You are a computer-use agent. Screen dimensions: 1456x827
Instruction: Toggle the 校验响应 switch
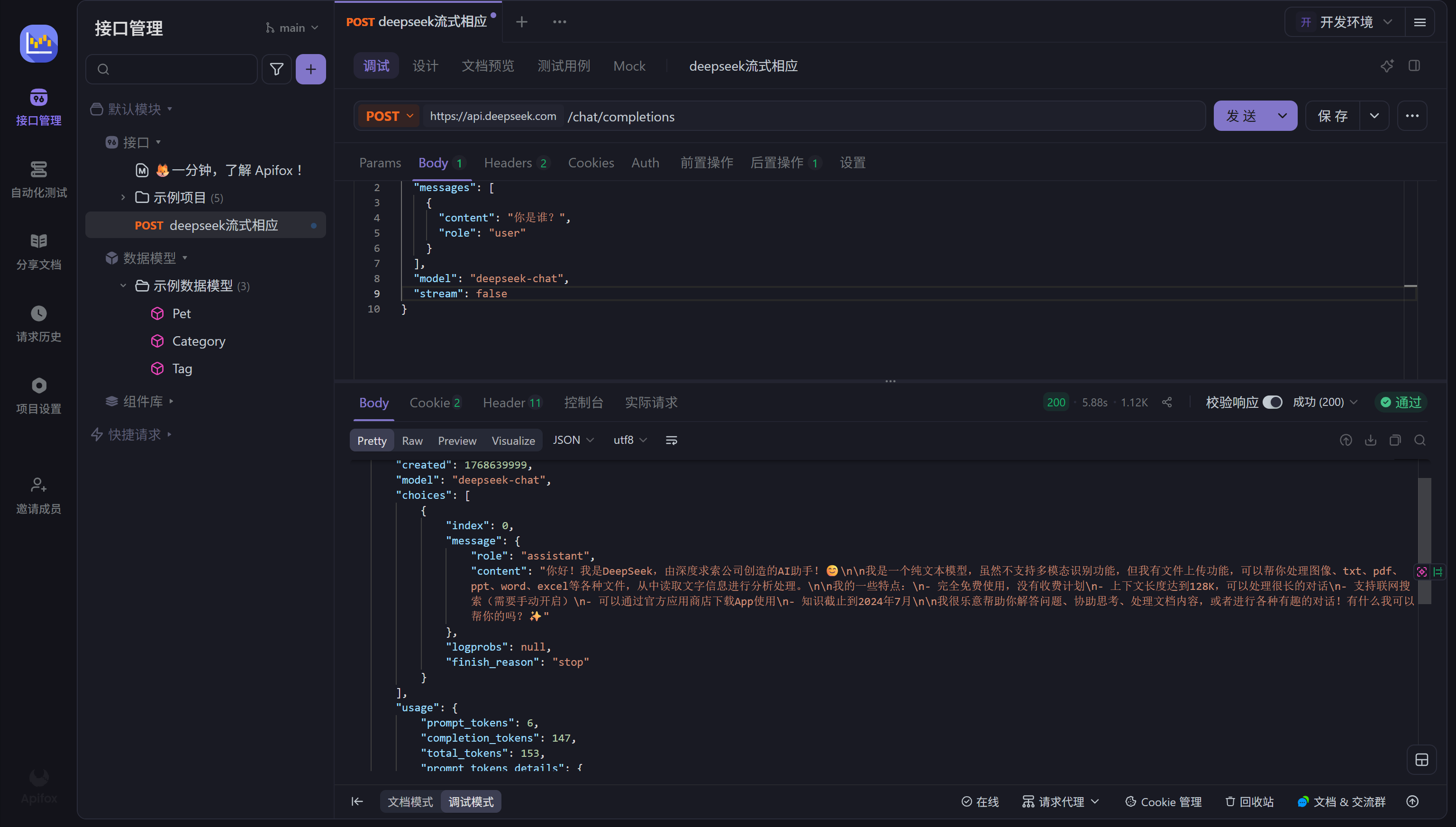coord(1272,402)
